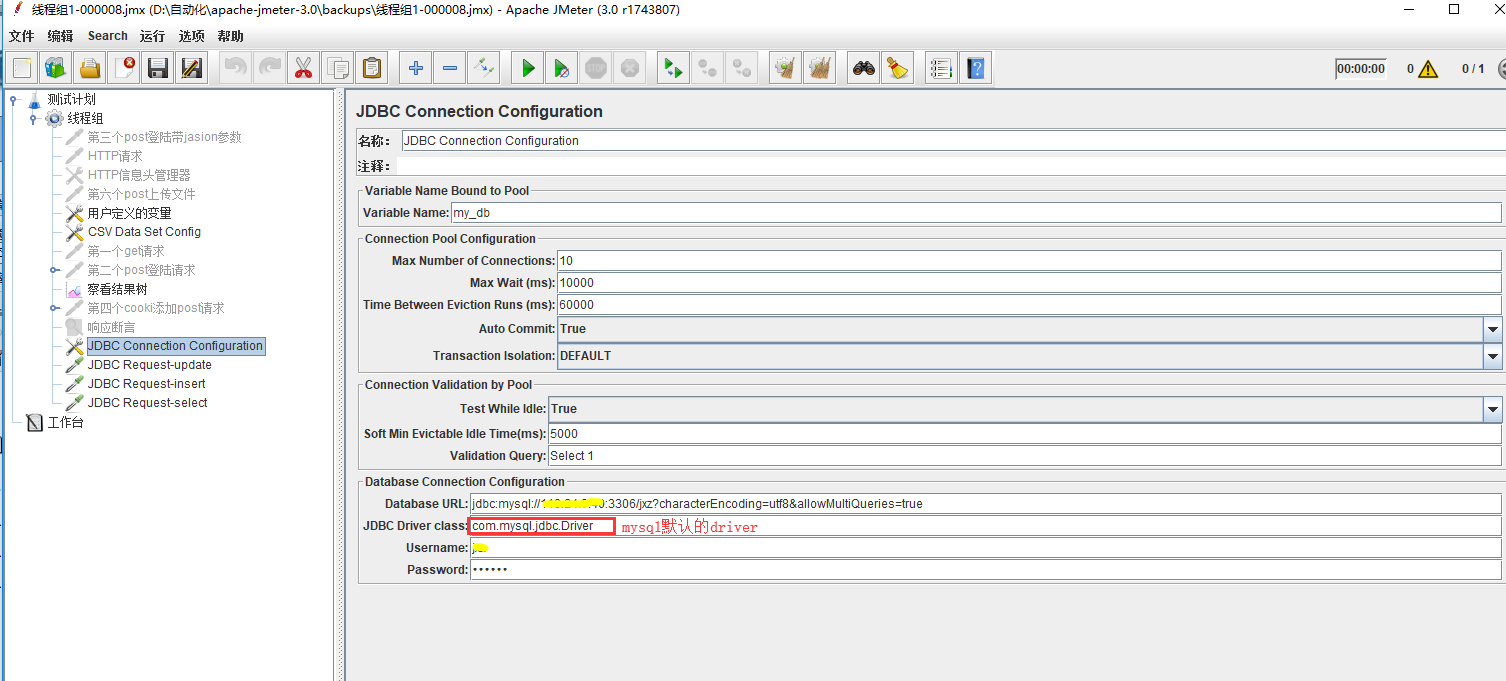Select 用户定义的变量 in the tree

tap(129, 213)
